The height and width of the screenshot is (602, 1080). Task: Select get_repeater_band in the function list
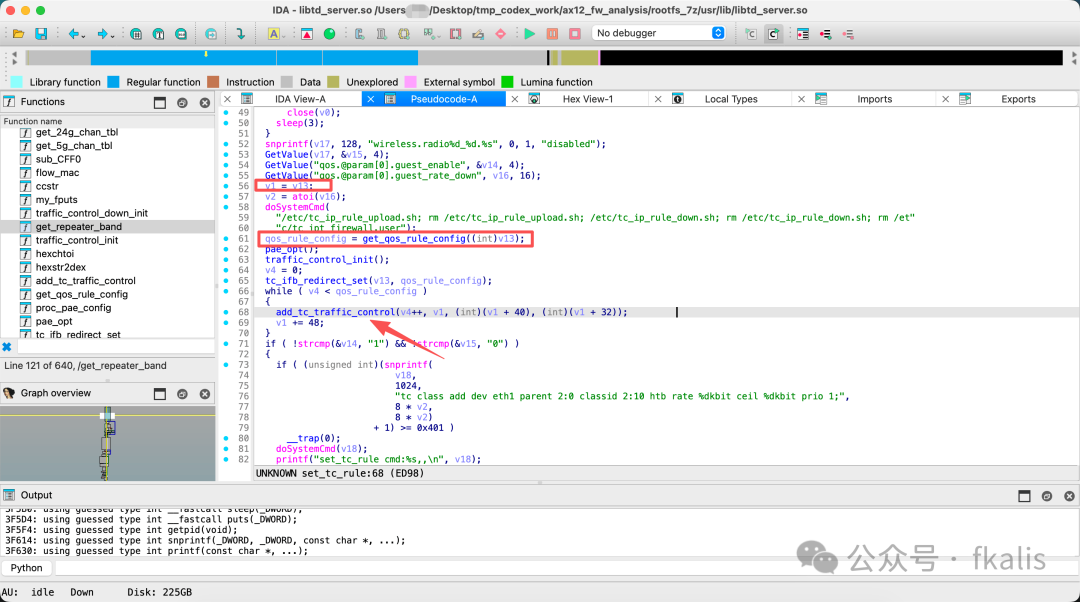click(x=79, y=227)
